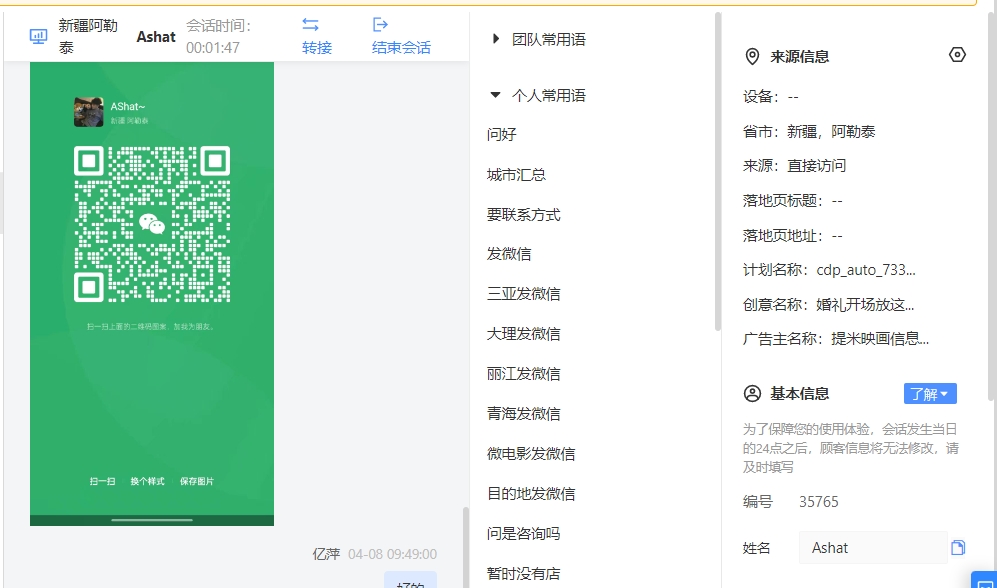Screen dimensions: 997x588
Task: Expand the 团队常用语 section
Action: (539, 39)
